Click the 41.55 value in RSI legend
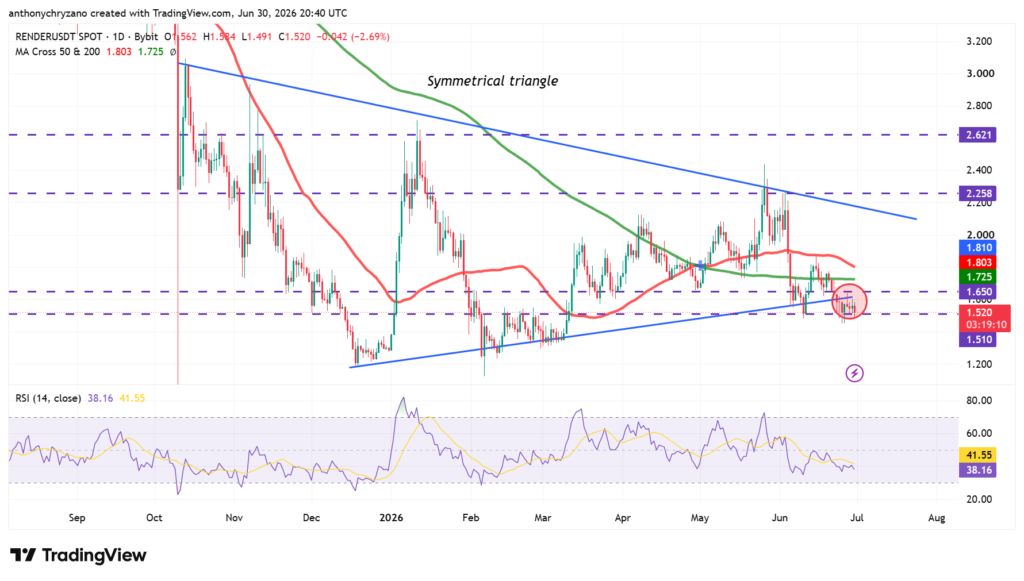This screenshot has width=1024, height=581. 132,398
